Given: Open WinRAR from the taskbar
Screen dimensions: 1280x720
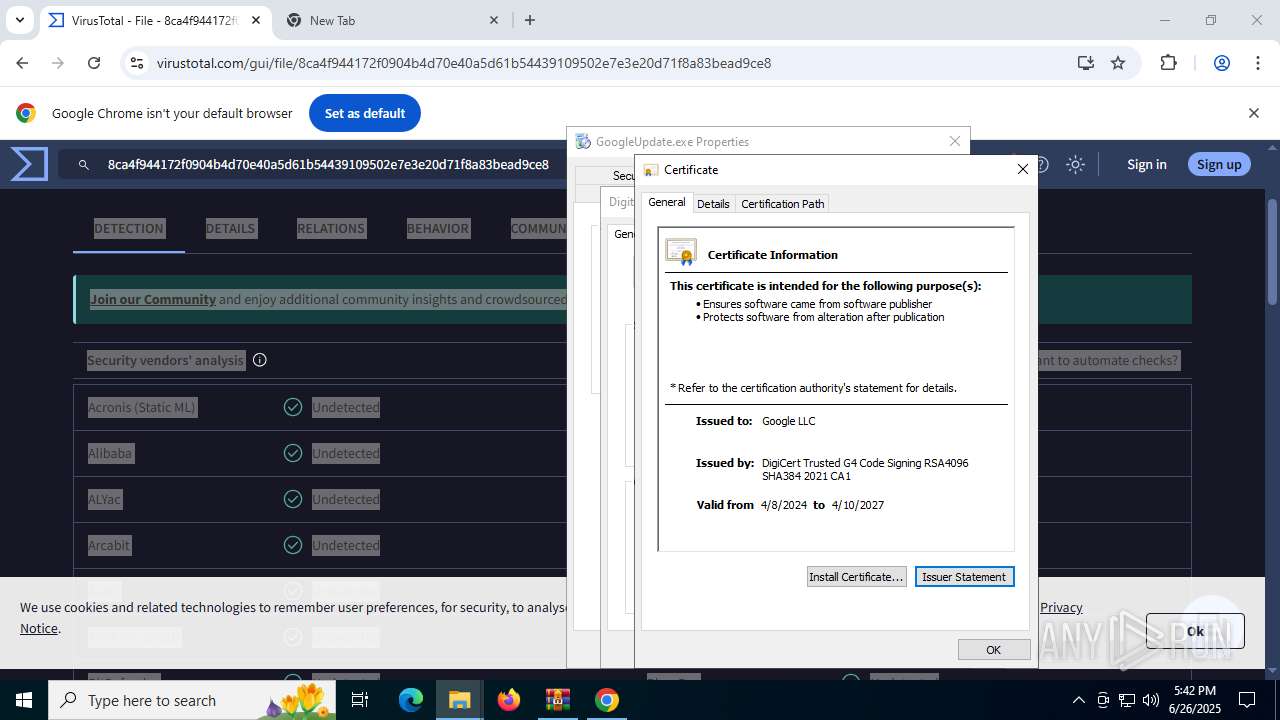Looking at the screenshot, I should (x=558, y=700).
